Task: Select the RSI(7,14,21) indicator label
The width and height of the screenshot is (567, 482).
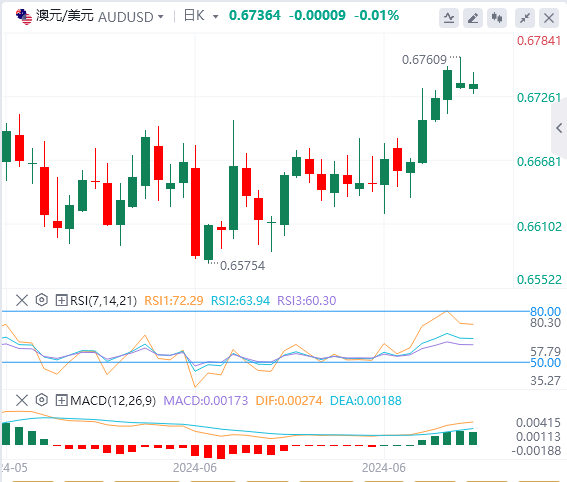Action: coord(103,300)
